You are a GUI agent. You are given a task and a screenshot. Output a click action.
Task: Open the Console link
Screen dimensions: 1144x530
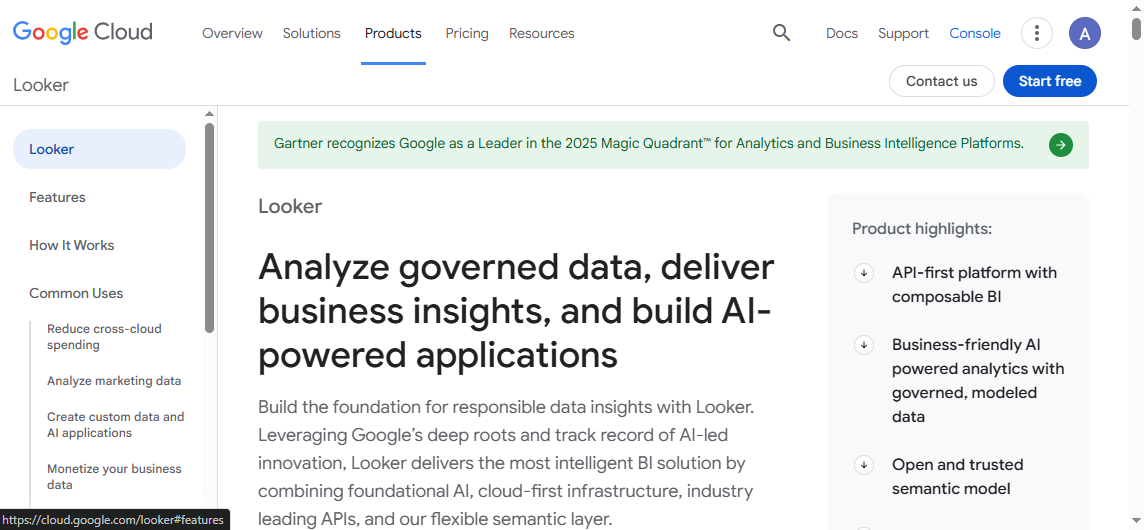pos(974,33)
